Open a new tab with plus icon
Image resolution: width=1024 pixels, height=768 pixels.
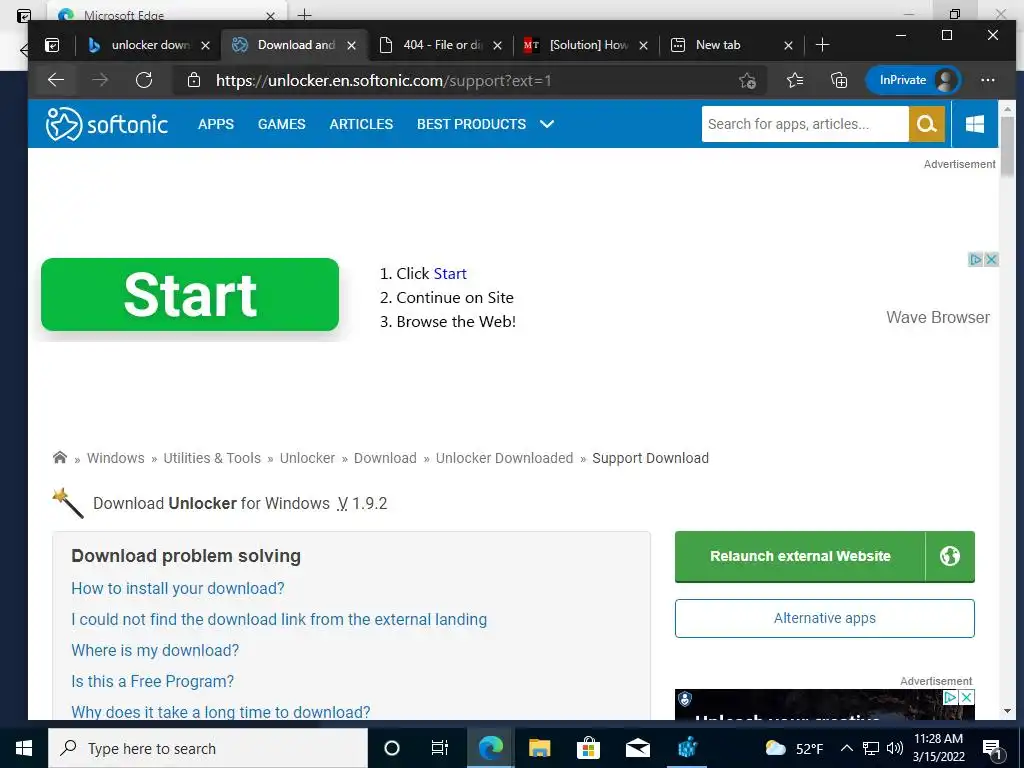click(x=822, y=45)
